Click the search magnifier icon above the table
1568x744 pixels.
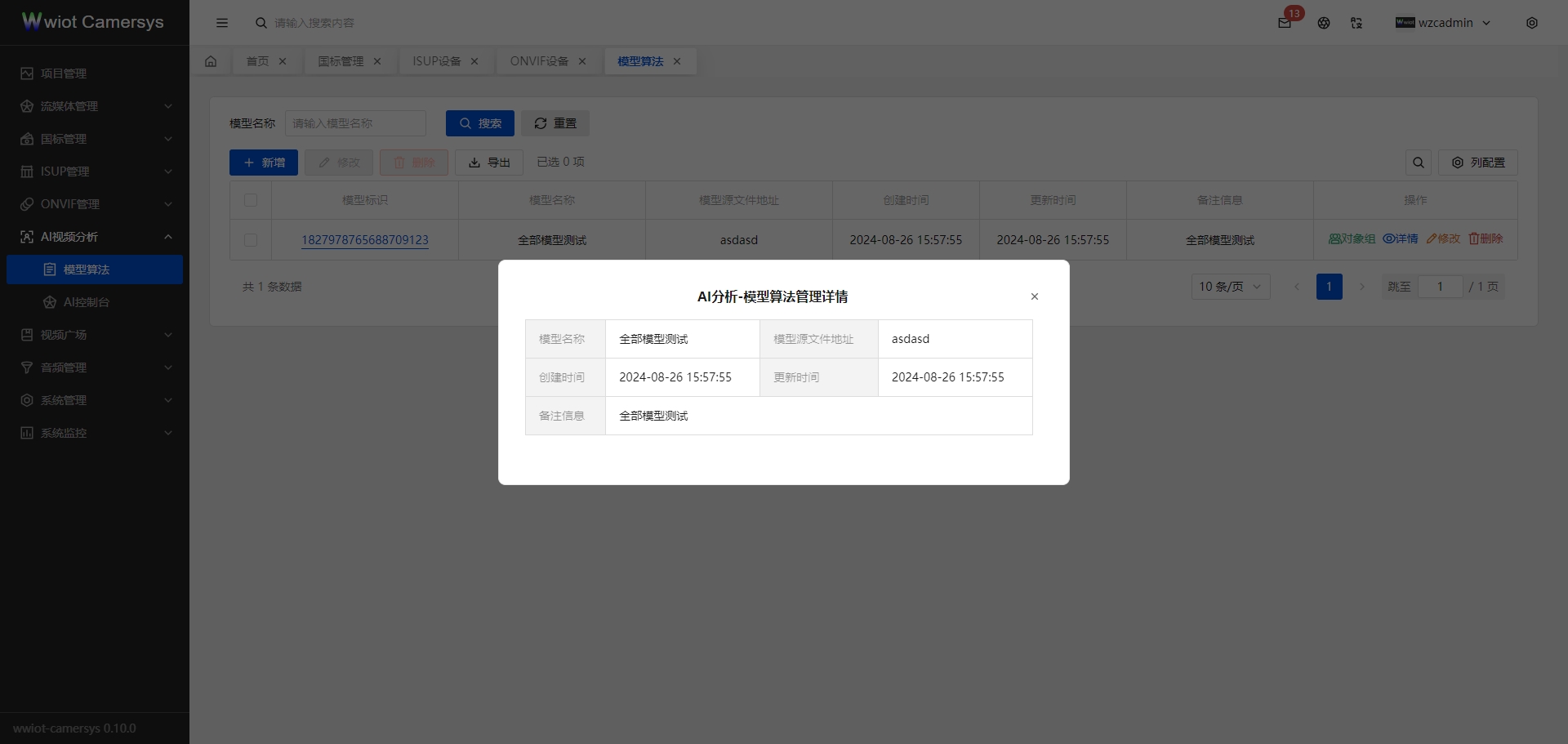[x=1418, y=163]
